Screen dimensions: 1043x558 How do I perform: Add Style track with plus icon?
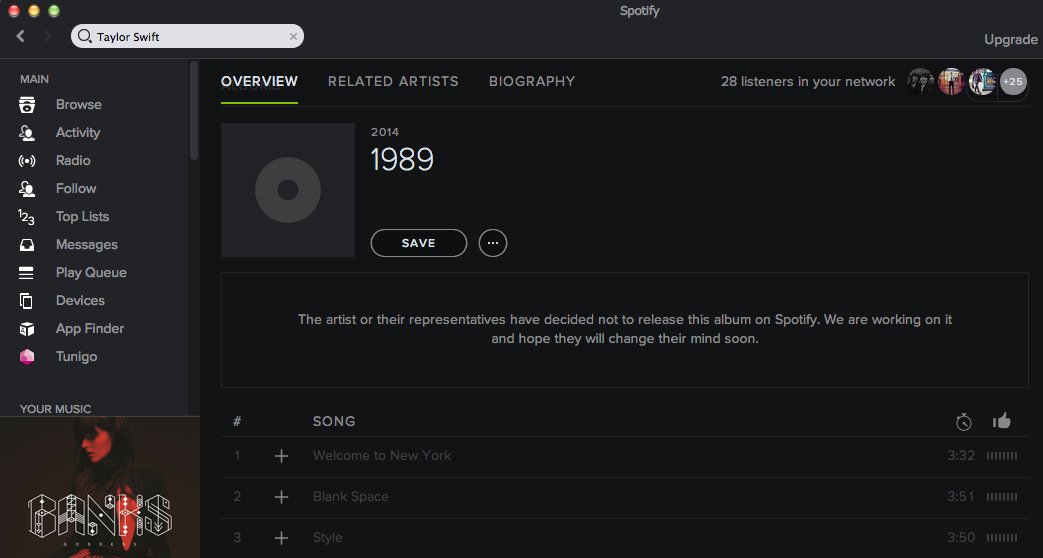[281, 538]
